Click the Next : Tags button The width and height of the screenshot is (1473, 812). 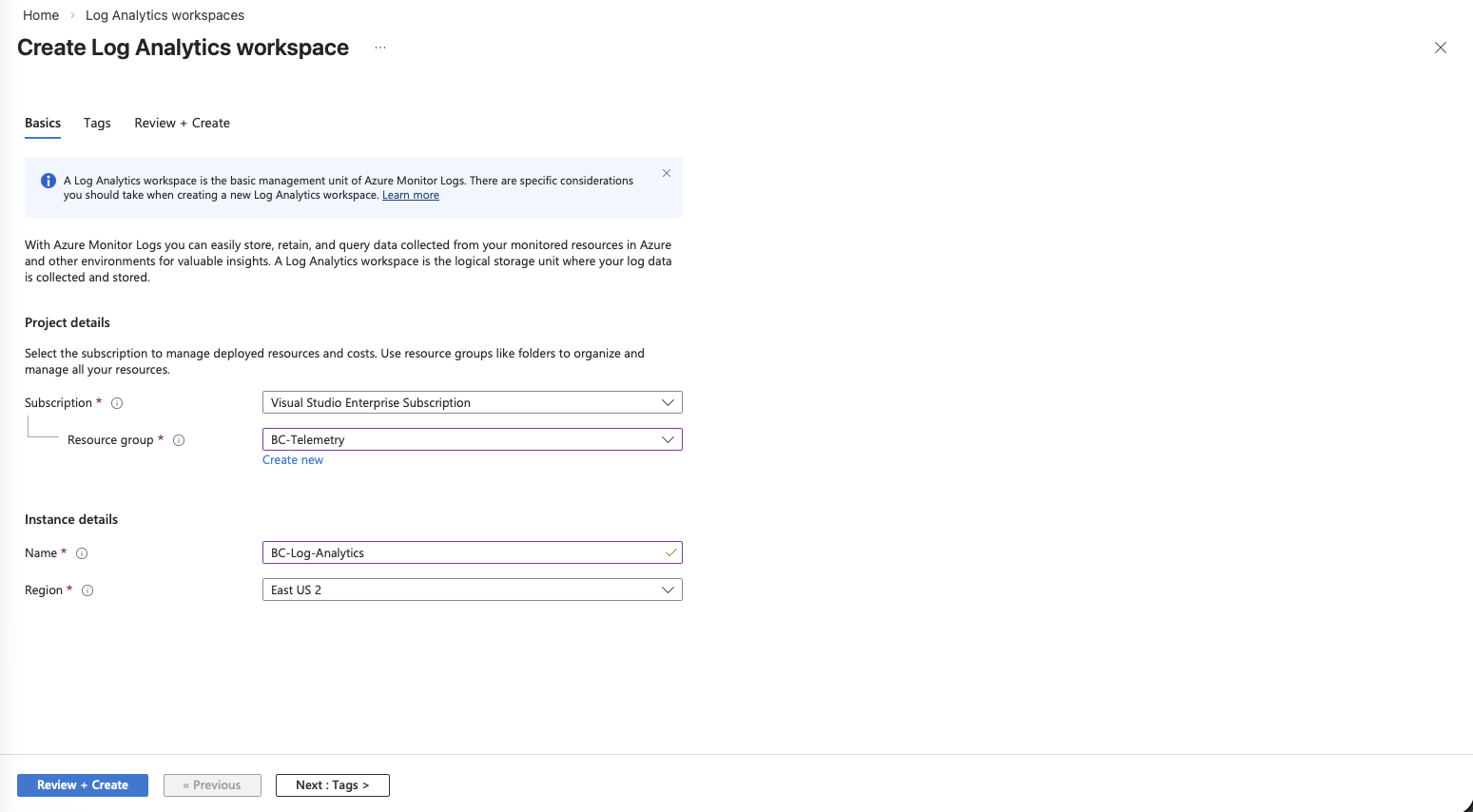[332, 785]
